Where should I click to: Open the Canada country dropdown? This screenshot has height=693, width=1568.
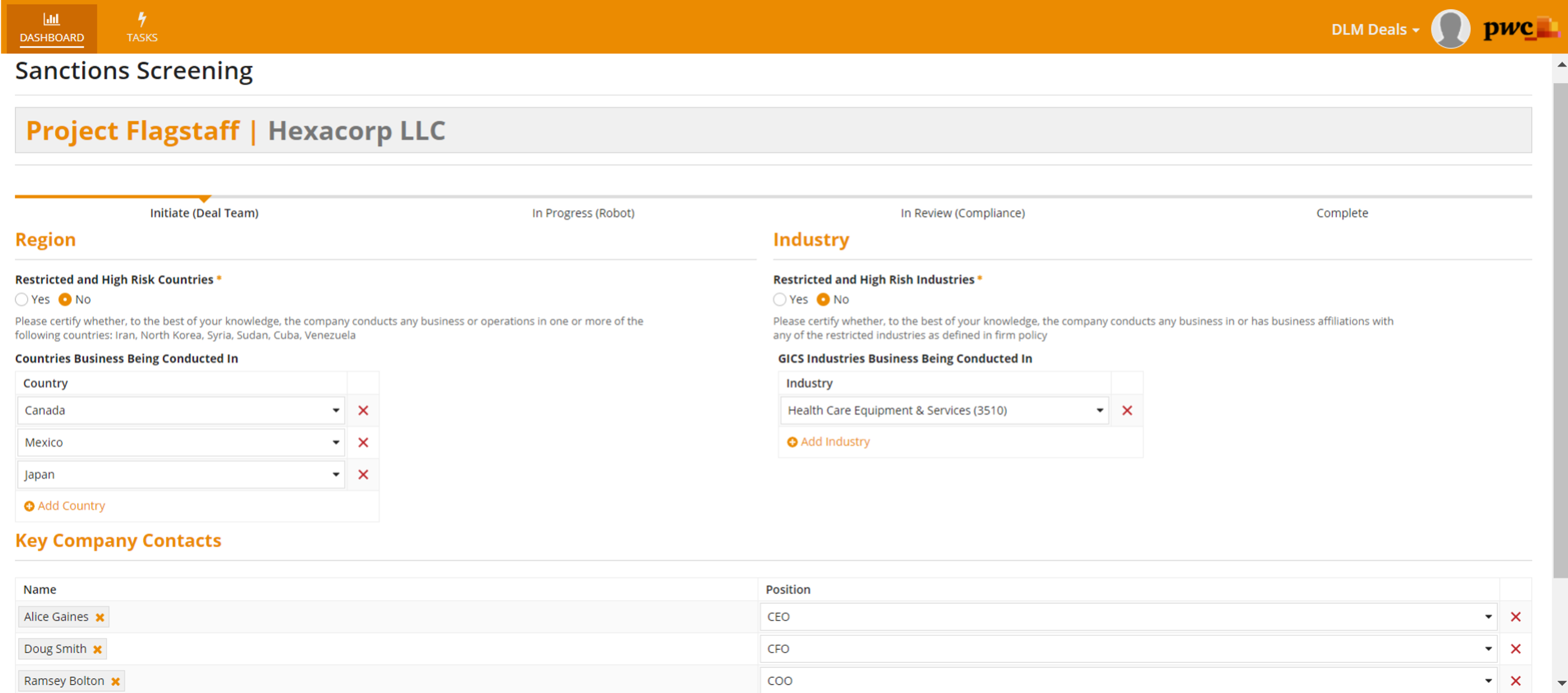tap(181, 410)
